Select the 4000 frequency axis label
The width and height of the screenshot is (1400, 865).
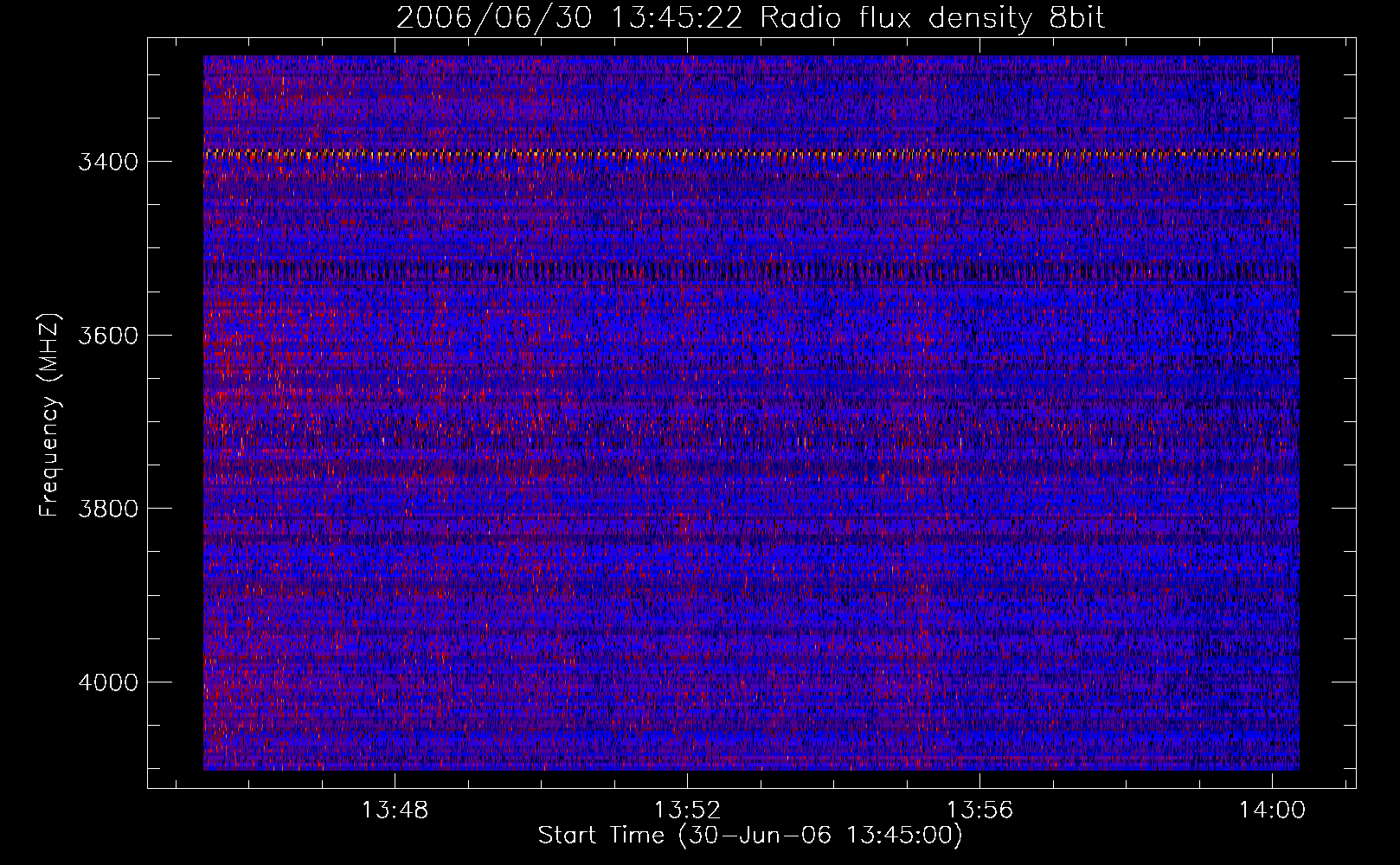pyautogui.click(x=108, y=682)
